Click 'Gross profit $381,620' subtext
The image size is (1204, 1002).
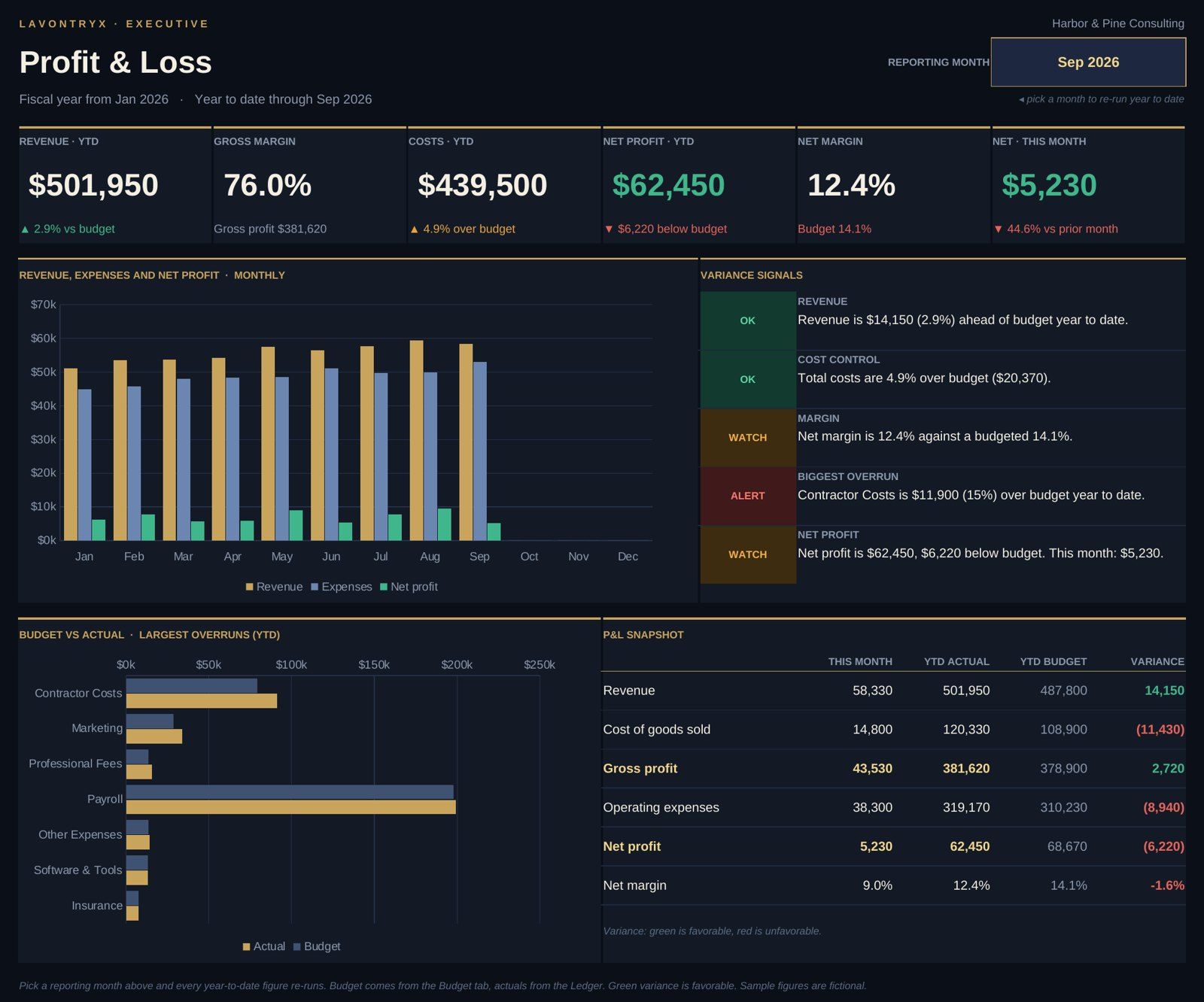(x=270, y=229)
